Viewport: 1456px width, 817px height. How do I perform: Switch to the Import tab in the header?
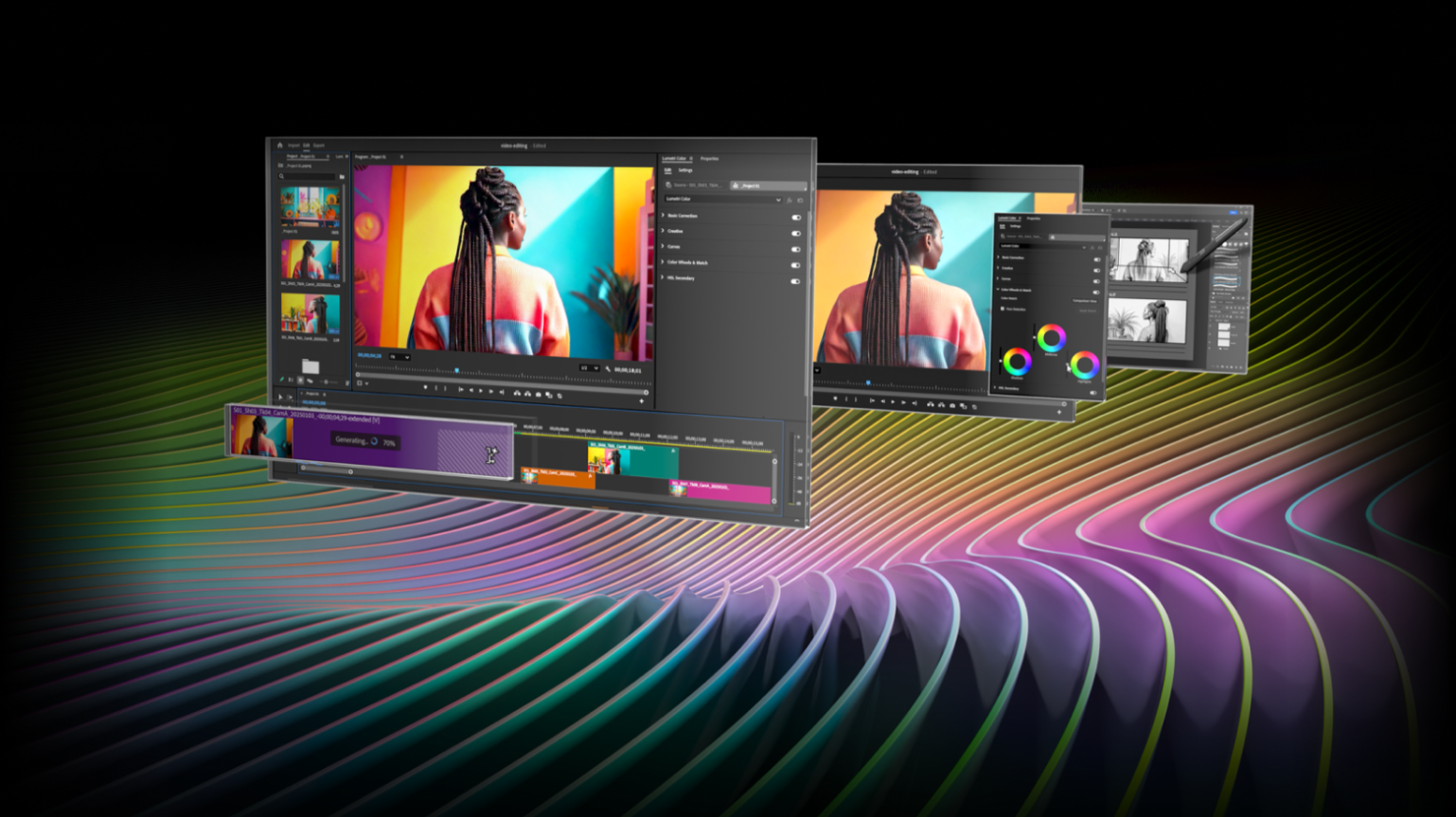coord(293,145)
